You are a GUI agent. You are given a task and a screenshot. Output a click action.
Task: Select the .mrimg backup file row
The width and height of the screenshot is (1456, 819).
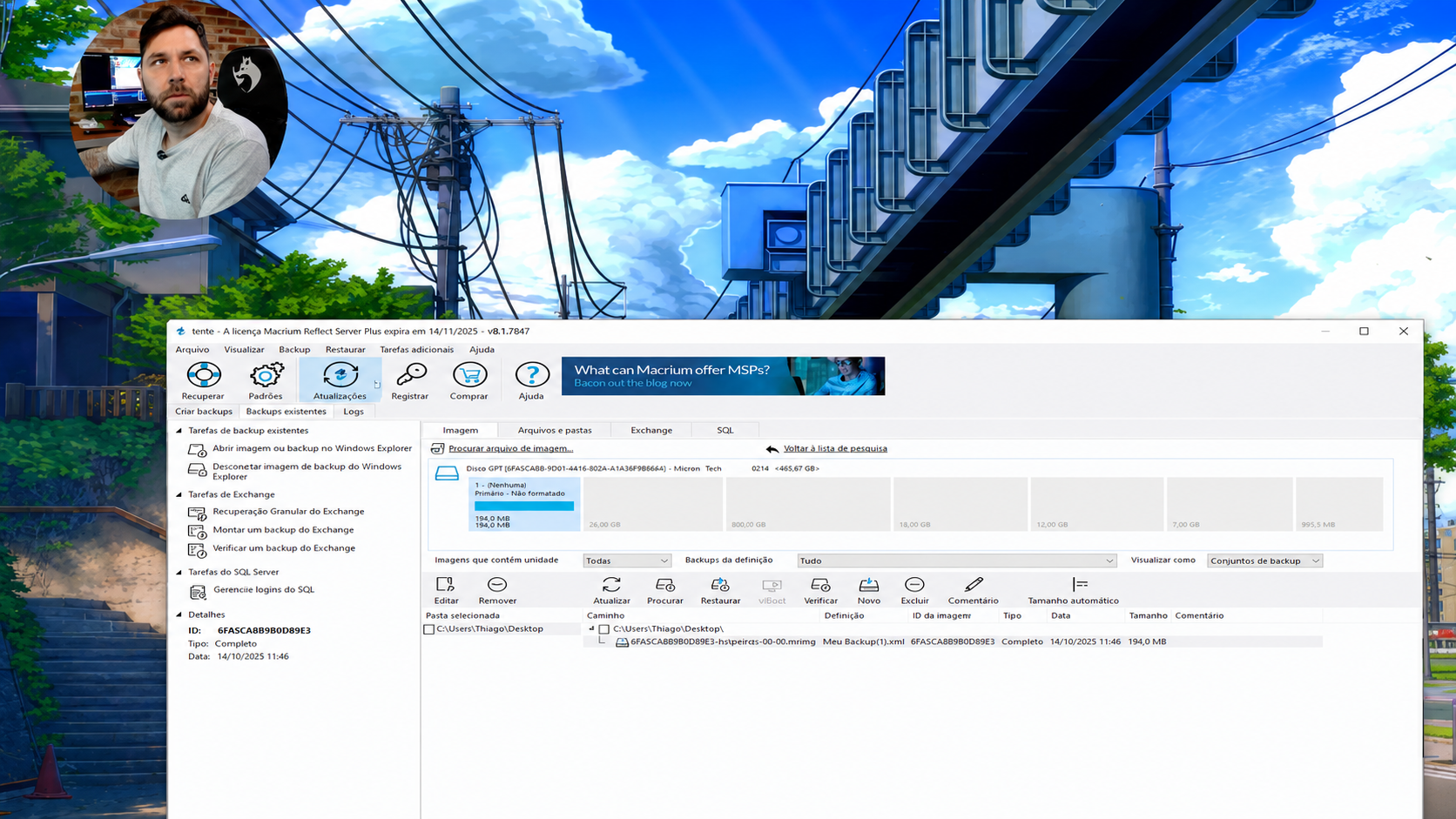tap(953, 642)
